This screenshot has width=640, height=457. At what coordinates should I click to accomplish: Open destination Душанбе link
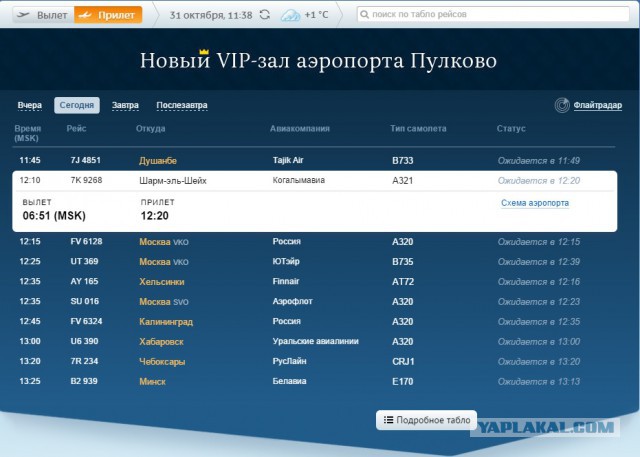(x=158, y=161)
